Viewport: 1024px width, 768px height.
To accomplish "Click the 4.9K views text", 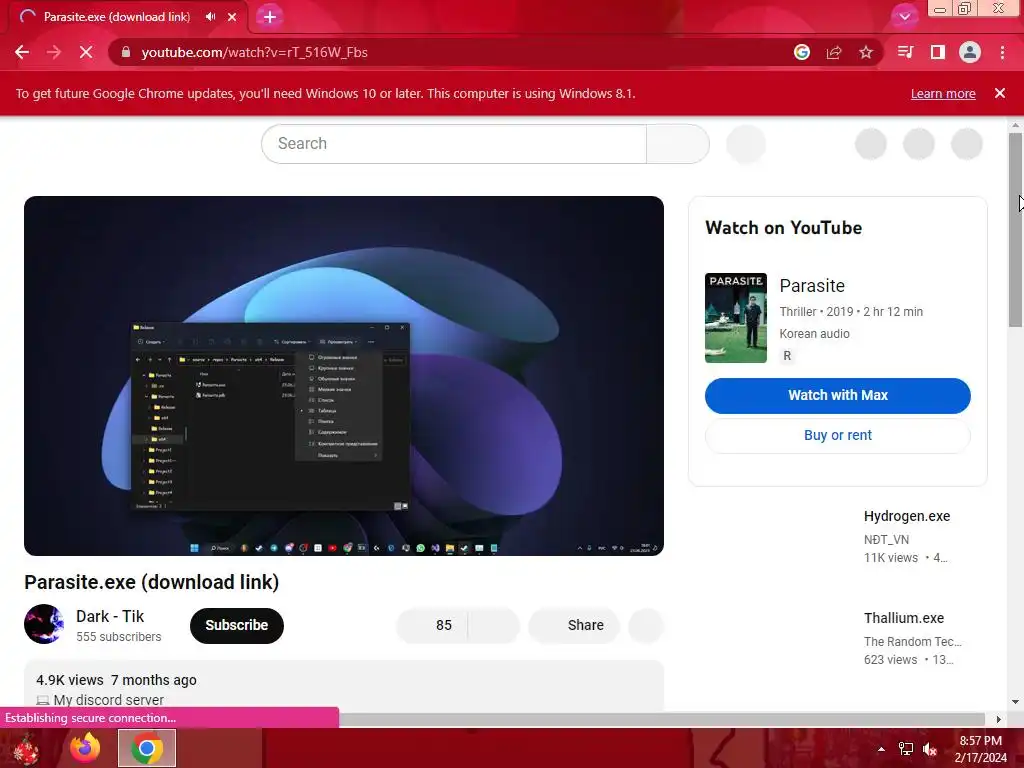I will click(70, 680).
